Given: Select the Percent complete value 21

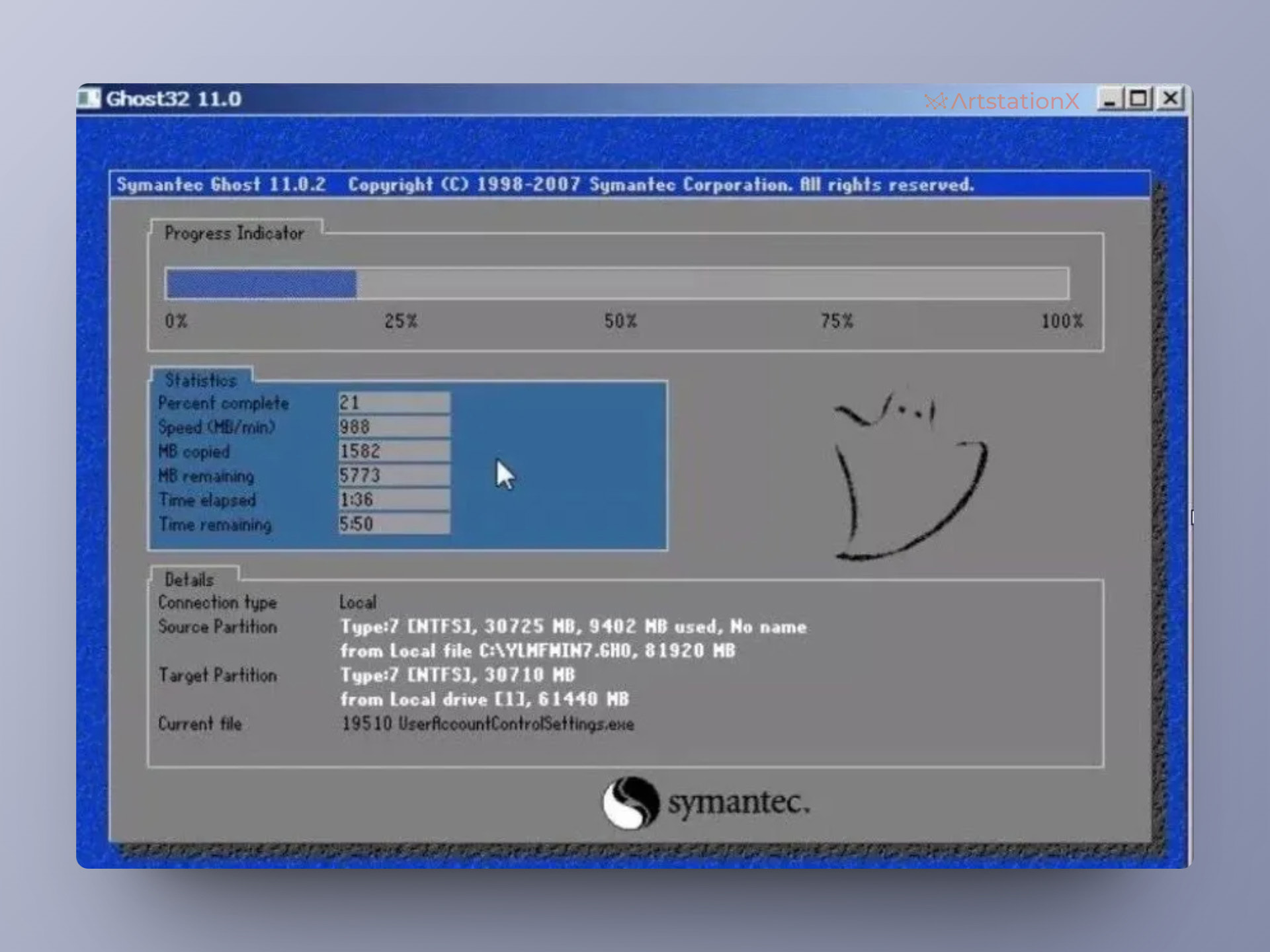Looking at the screenshot, I should click(394, 403).
